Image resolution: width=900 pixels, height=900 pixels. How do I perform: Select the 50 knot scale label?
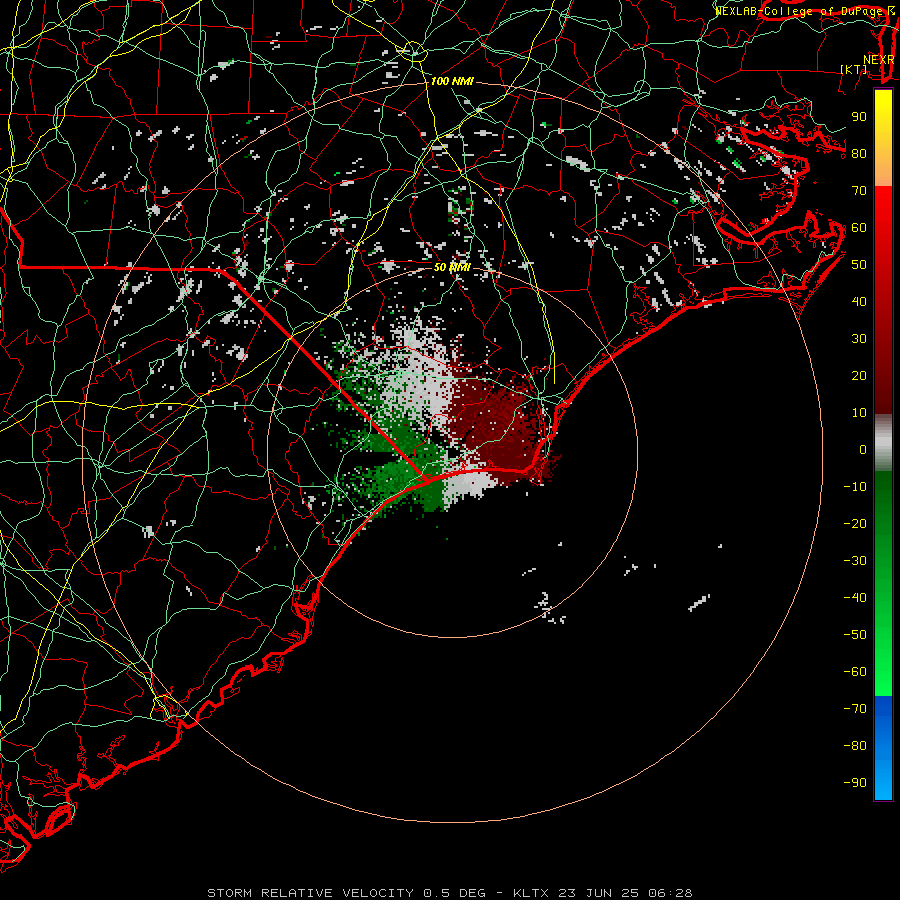pos(859,265)
